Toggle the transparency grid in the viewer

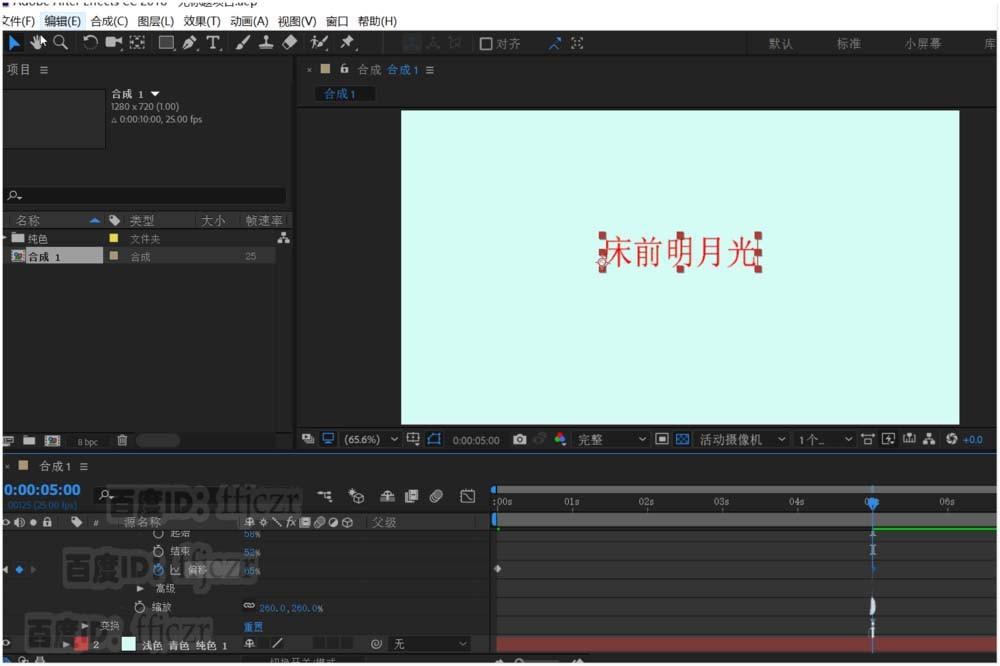[x=681, y=439]
